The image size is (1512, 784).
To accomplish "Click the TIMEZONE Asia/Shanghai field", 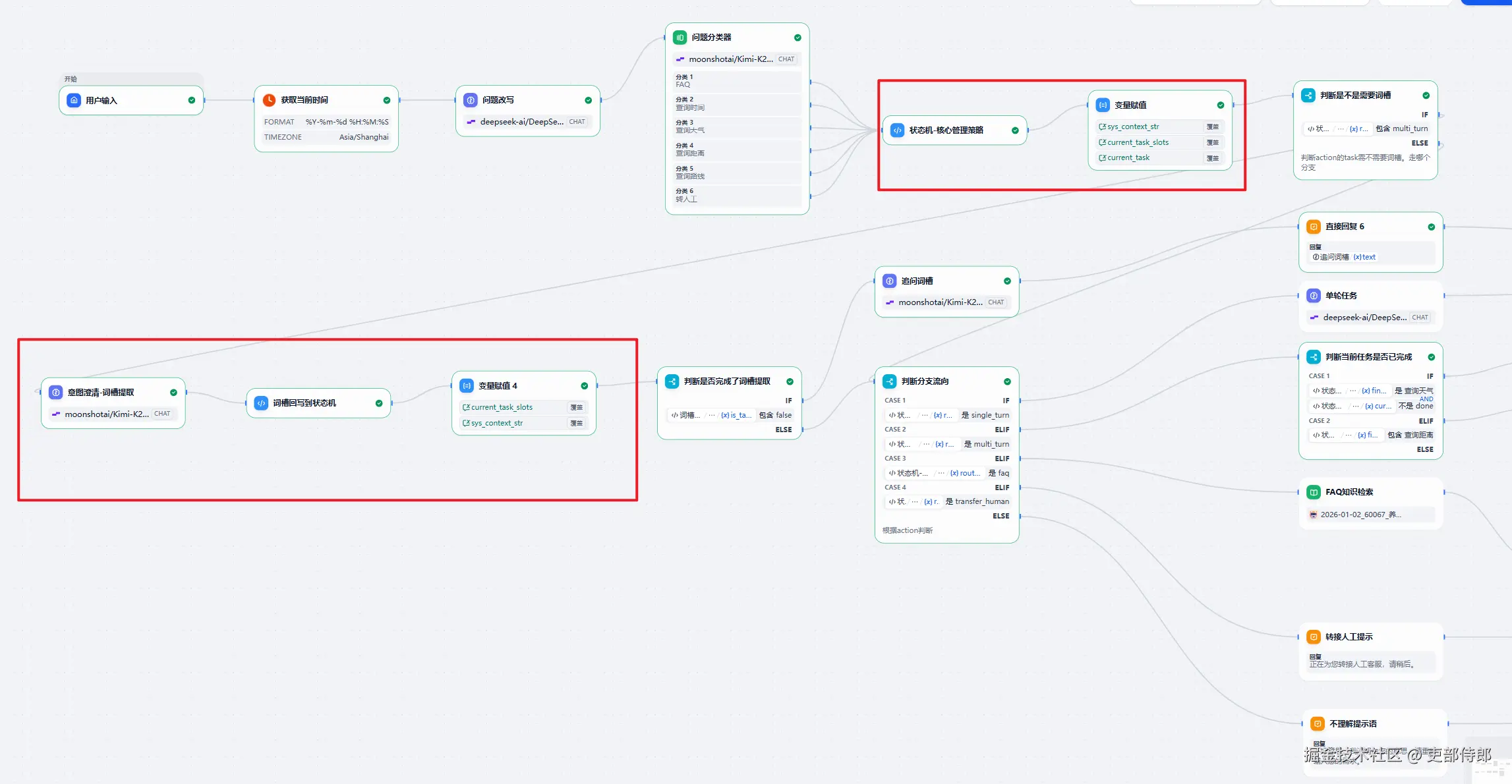I will tap(326, 137).
